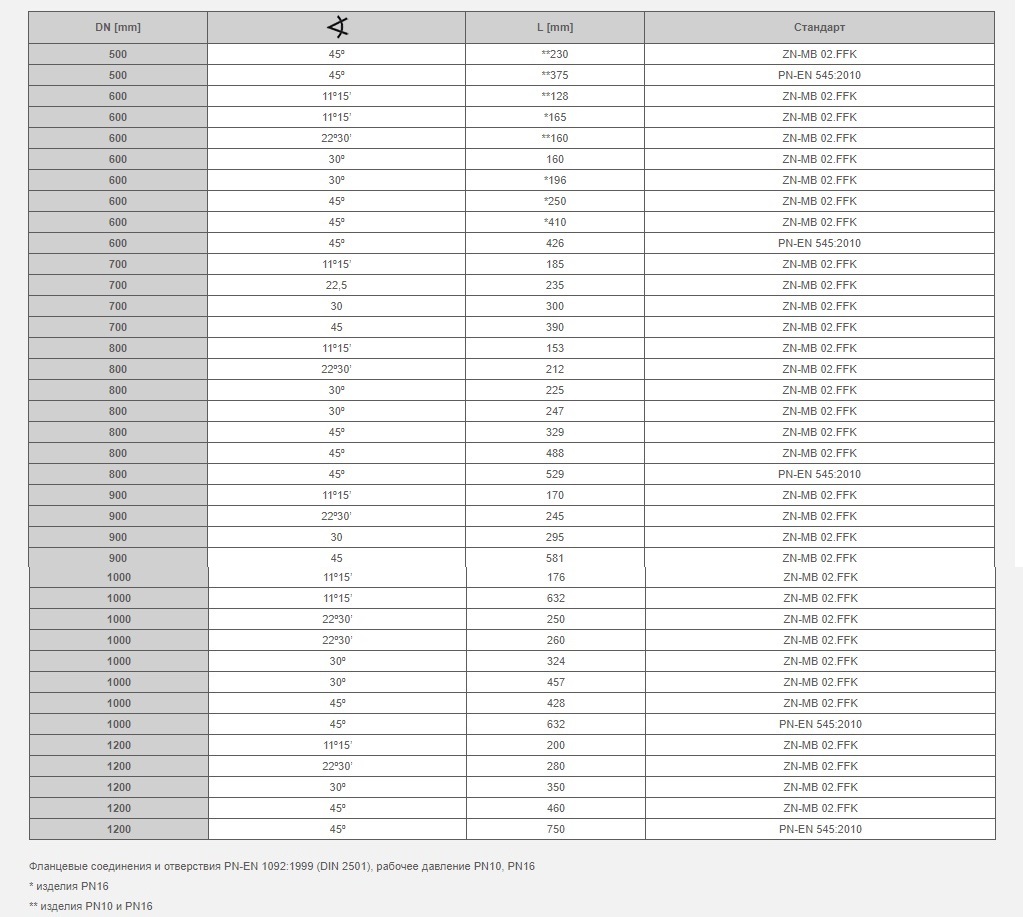This screenshot has height=917, width=1023.
Task: Click the *410 length cell
Action: click(x=555, y=222)
